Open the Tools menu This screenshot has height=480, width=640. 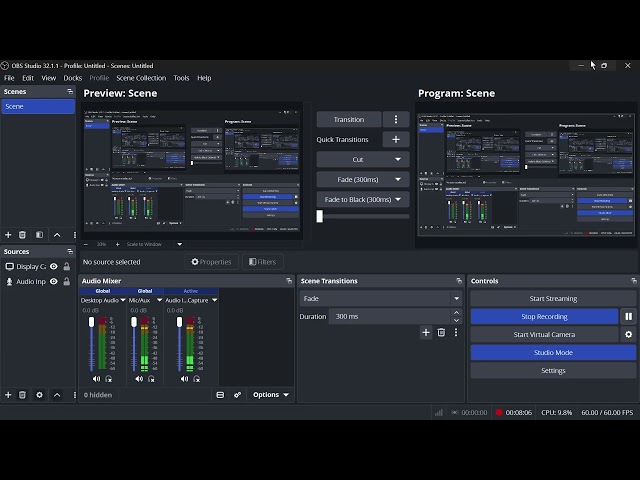(x=181, y=78)
